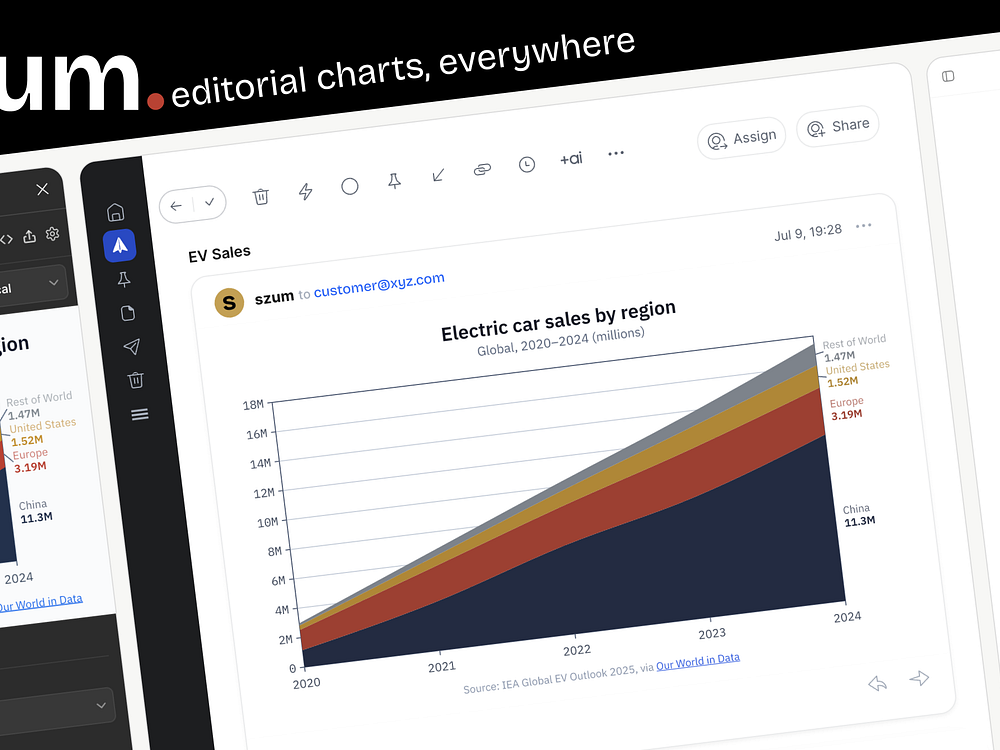Open pinned items in sidebar
Image resolution: width=1000 pixels, height=750 pixels.
coord(124,279)
